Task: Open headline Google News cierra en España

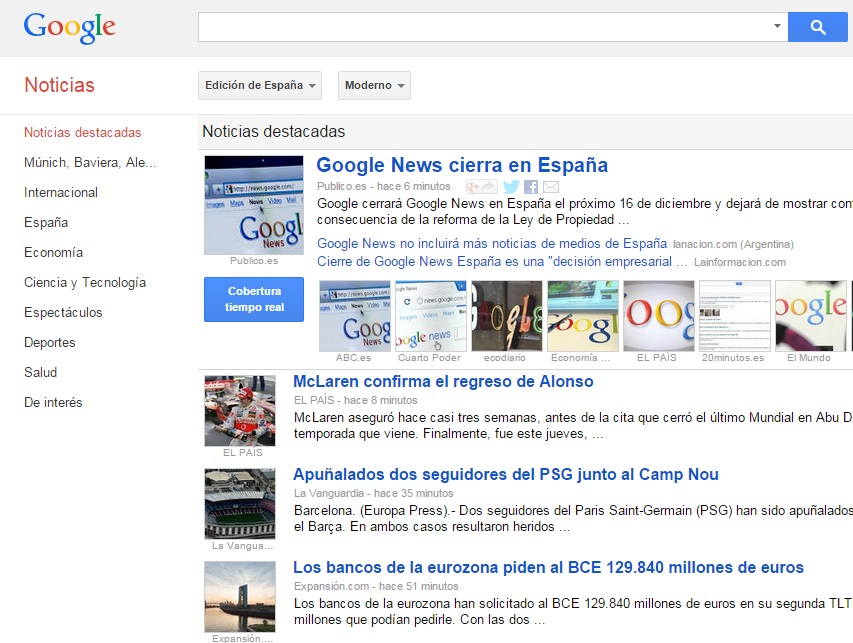Action: click(462, 165)
